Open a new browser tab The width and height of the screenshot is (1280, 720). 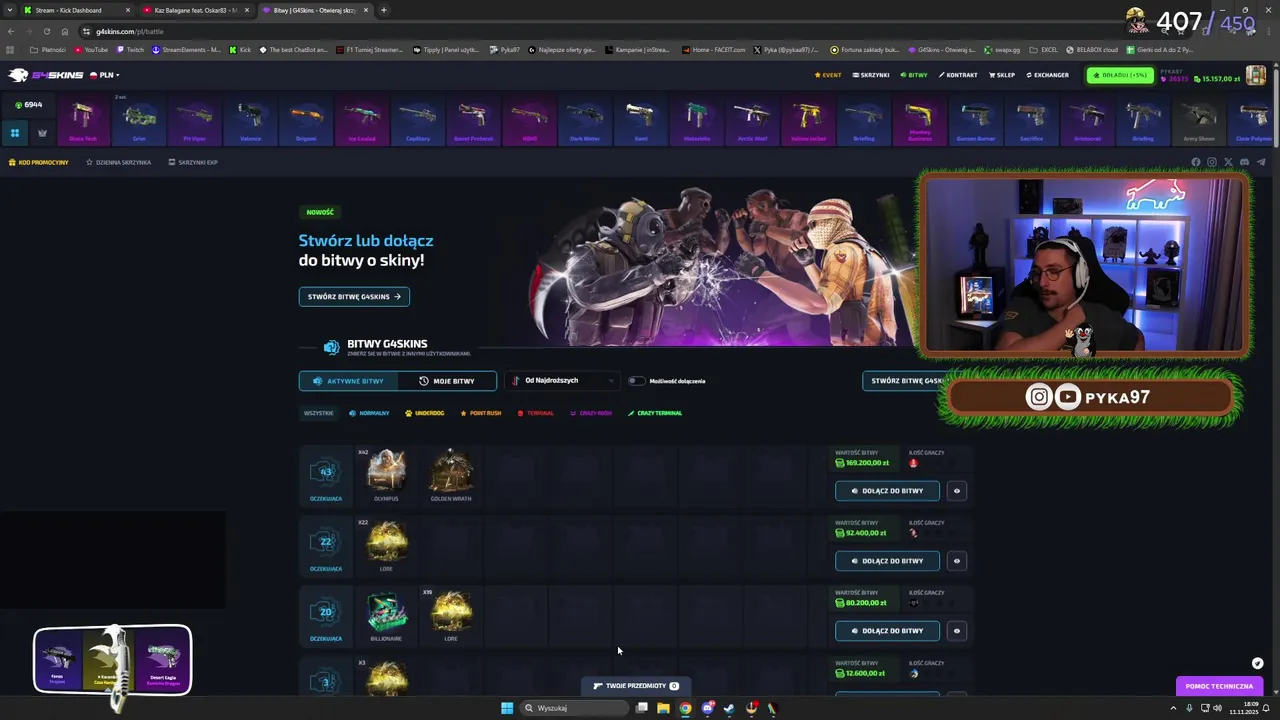384,10
